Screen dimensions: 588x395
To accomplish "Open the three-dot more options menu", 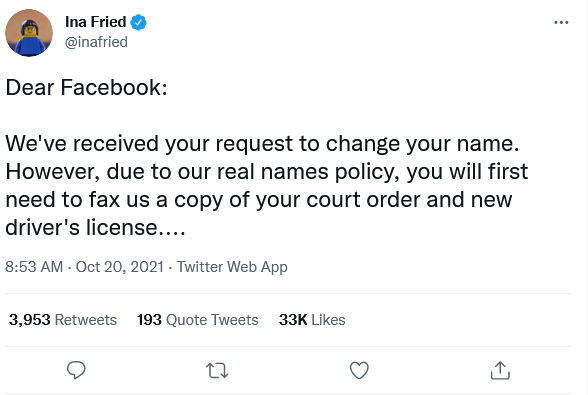I will point(561,23).
